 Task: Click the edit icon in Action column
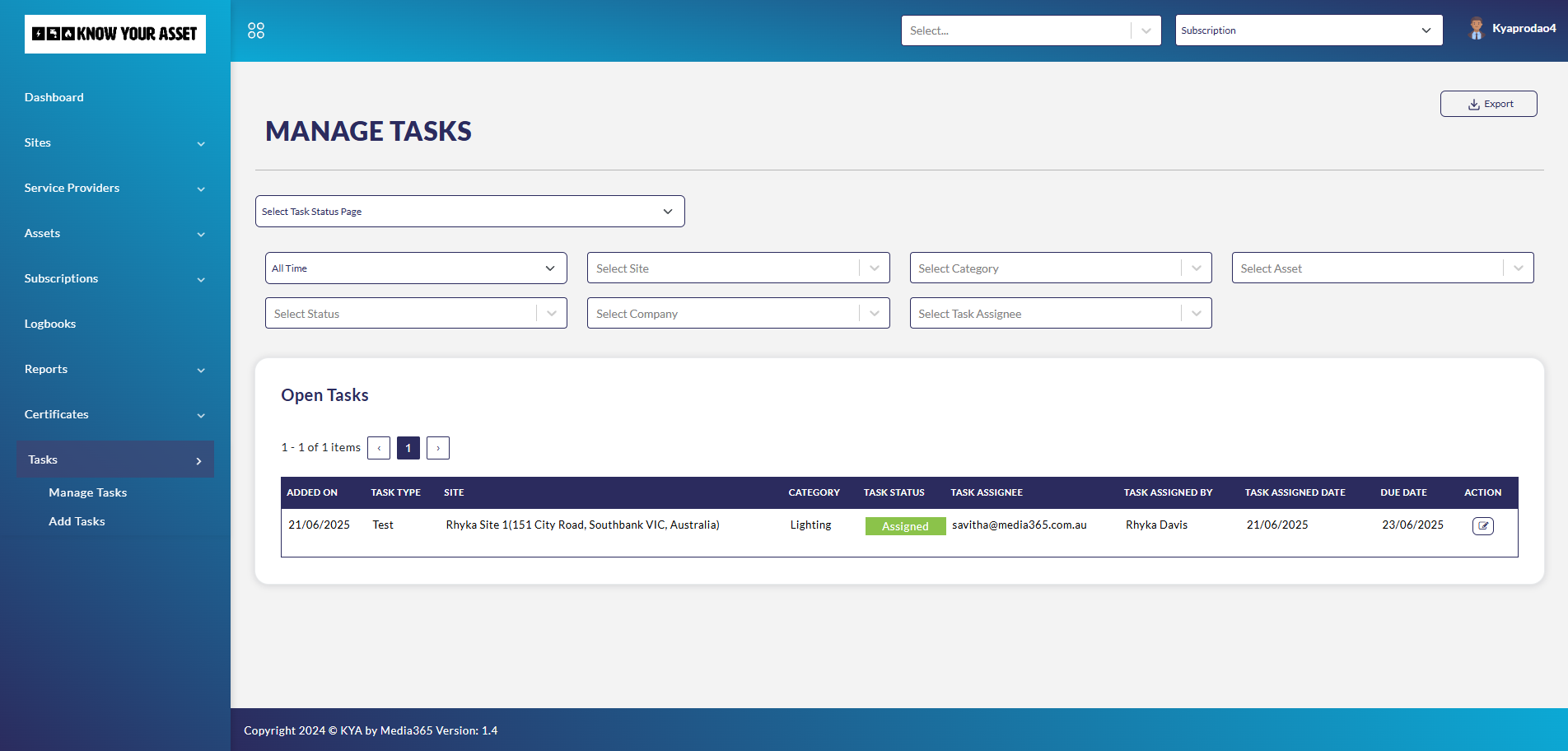[1482, 526]
